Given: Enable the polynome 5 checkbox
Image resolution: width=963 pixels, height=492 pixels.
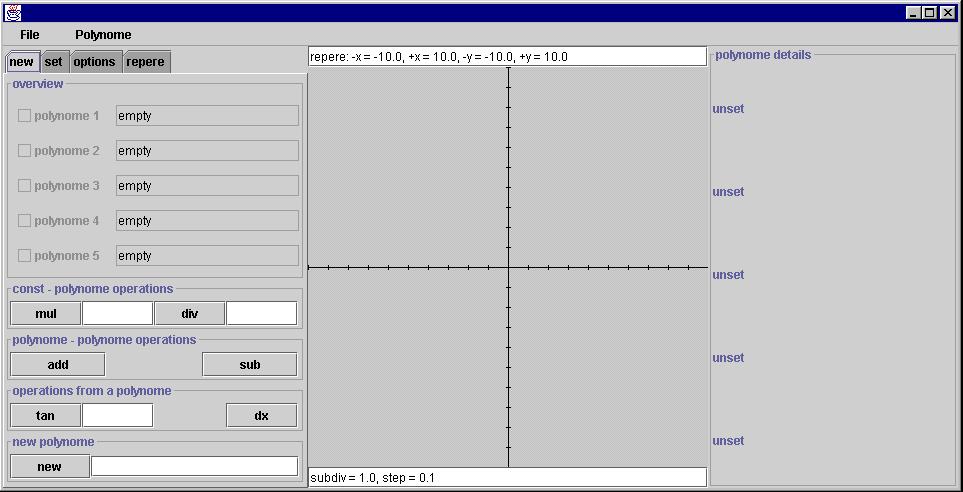Looking at the screenshot, I should 25,256.
